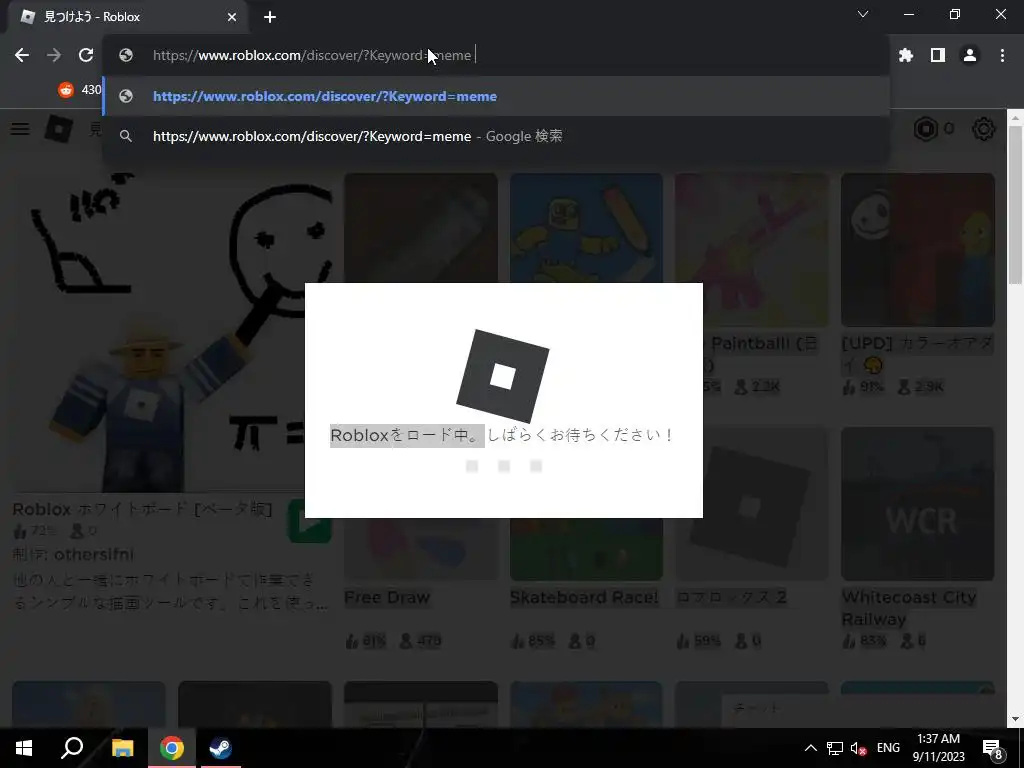Click the green play button on the whiteboard game
The height and width of the screenshot is (768, 1024).
(x=310, y=521)
